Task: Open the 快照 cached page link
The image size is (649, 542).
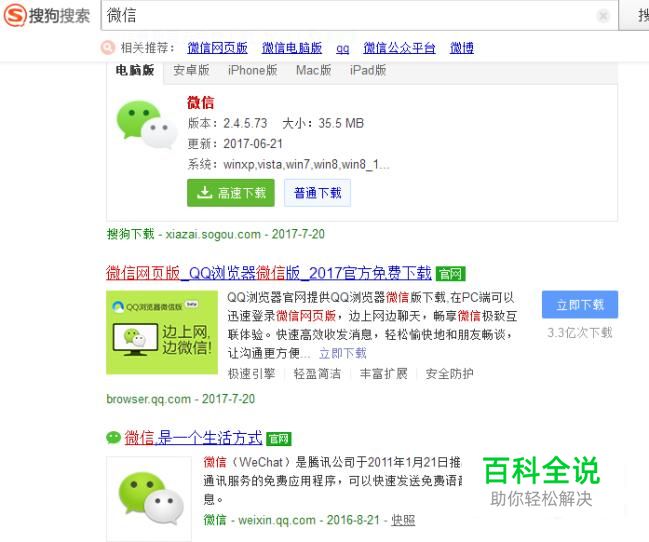Action: coord(403,520)
